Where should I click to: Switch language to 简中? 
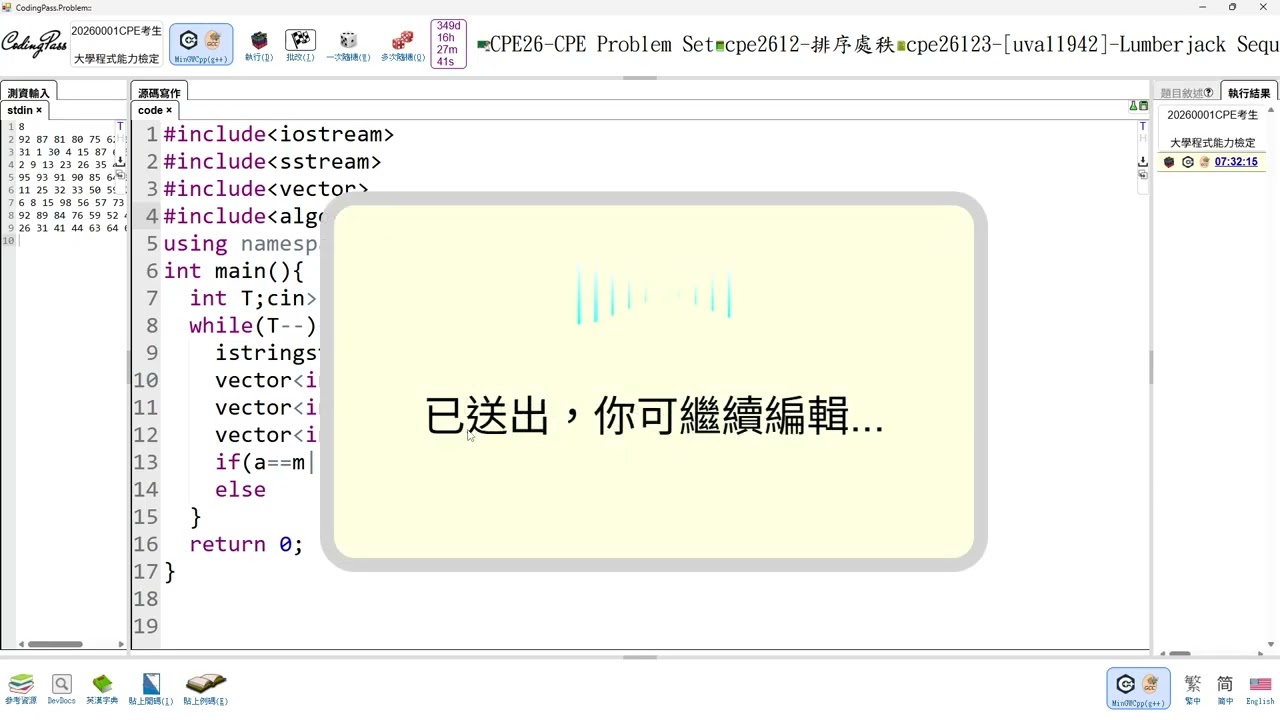click(x=1225, y=689)
